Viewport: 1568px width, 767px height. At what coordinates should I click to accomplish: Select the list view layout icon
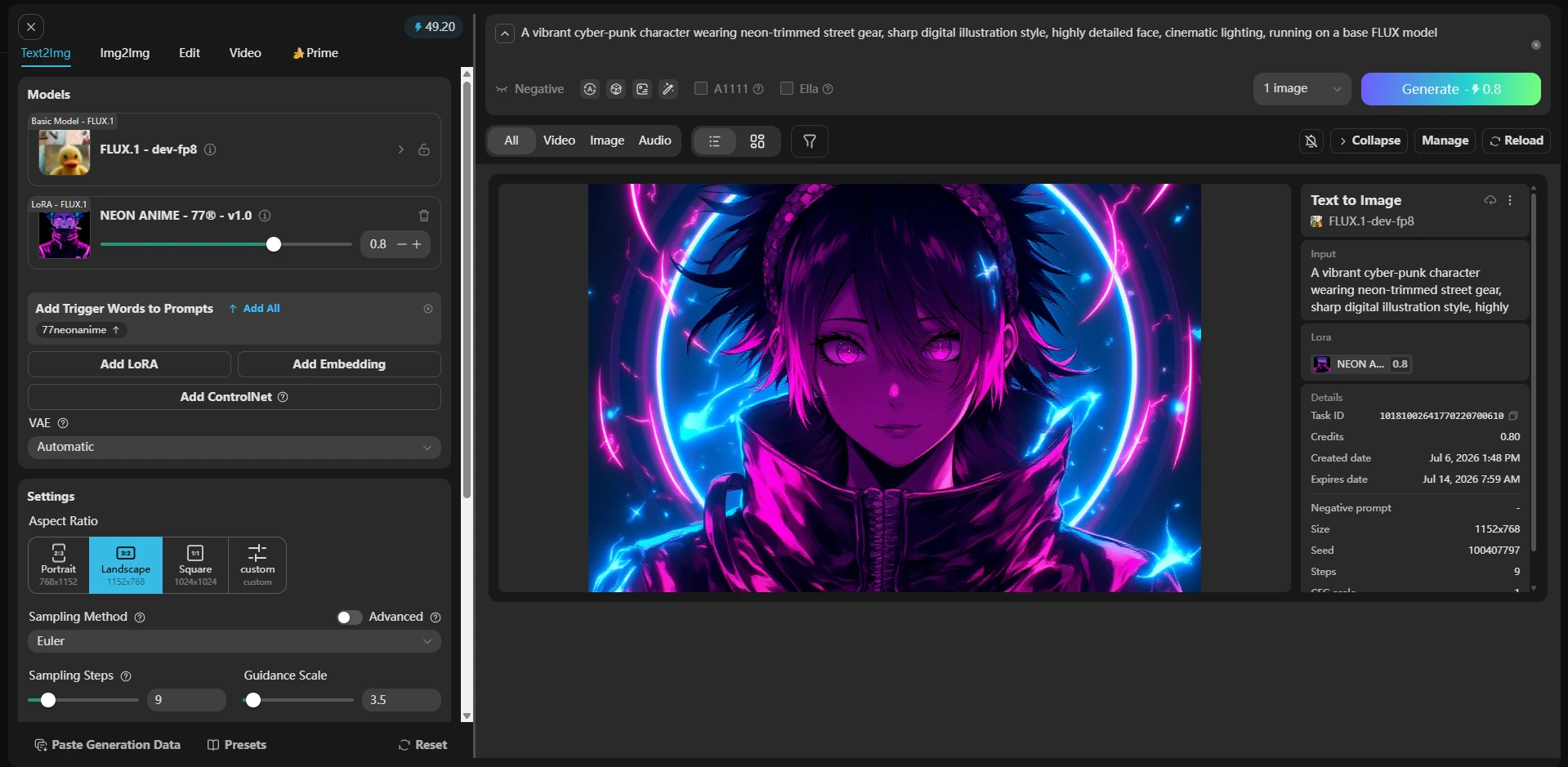click(x=714, y=141)
